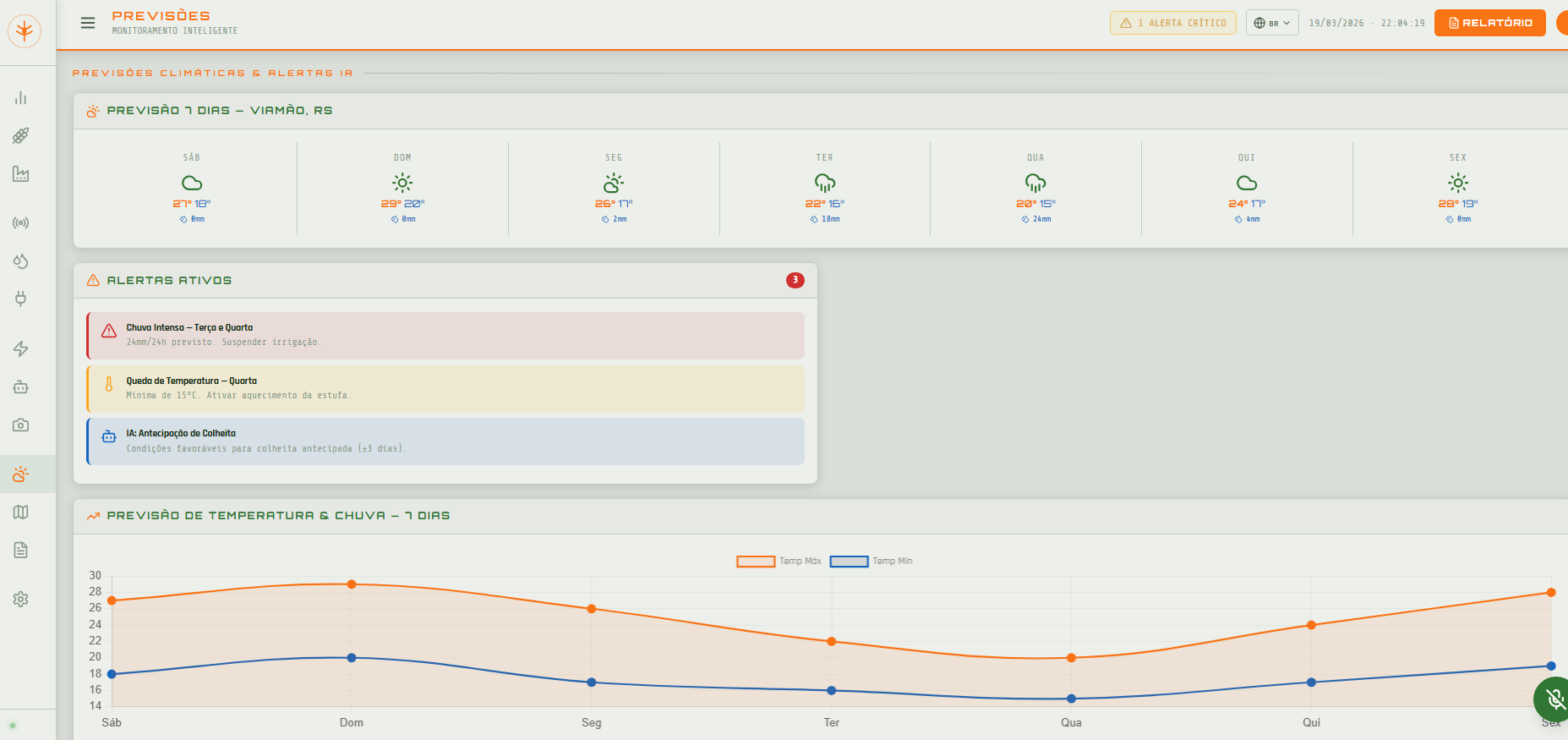Click the Relatório button

[1490, 23]
